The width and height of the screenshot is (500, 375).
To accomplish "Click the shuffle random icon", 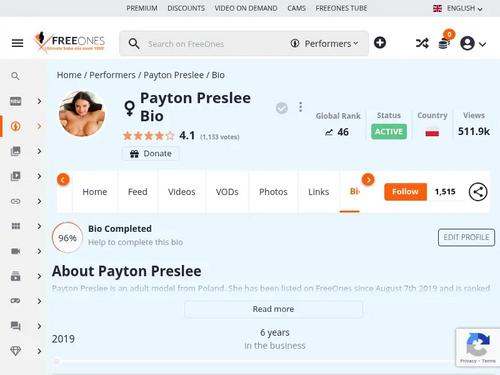I will [x=422, y=43].
